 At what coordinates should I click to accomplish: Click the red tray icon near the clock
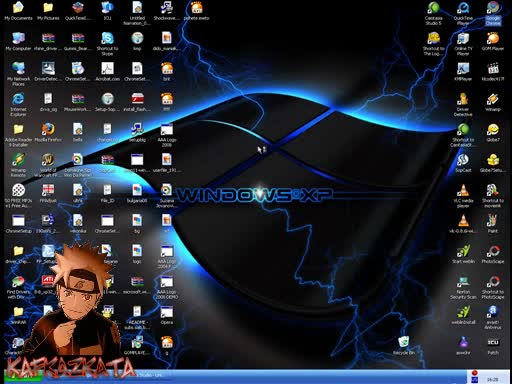coord(475,373)
